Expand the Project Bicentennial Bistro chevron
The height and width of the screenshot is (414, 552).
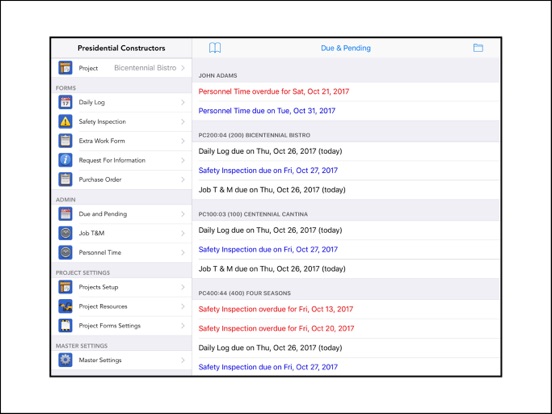coord(183,68)
